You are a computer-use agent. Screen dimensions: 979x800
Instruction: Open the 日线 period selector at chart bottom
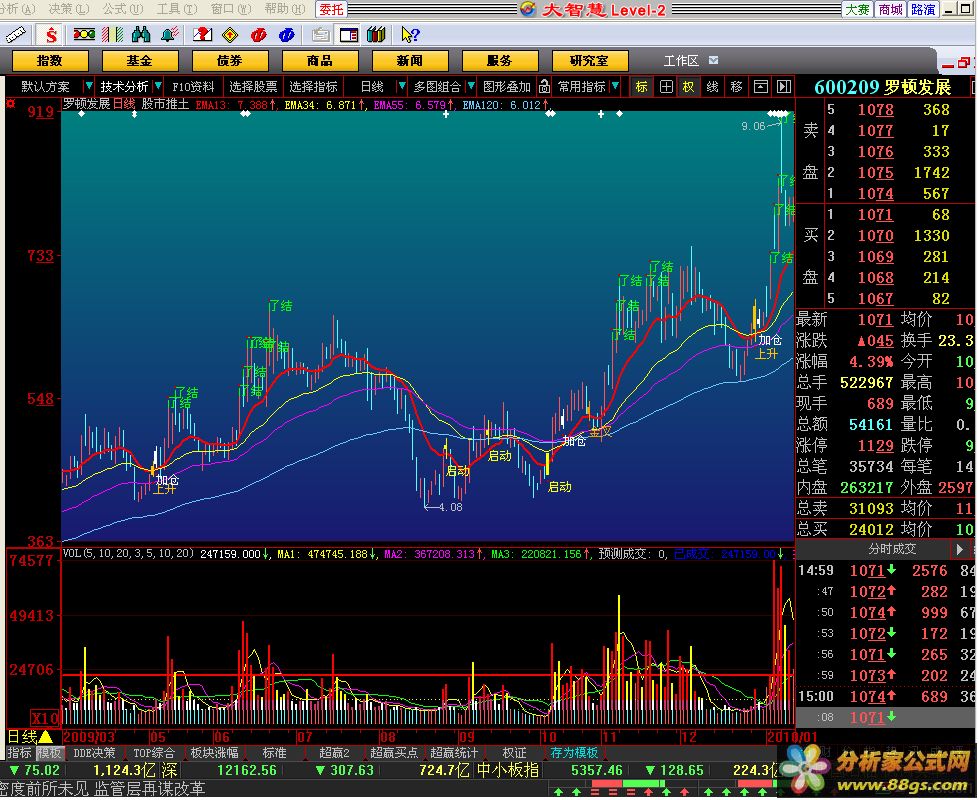coord(31,737)
